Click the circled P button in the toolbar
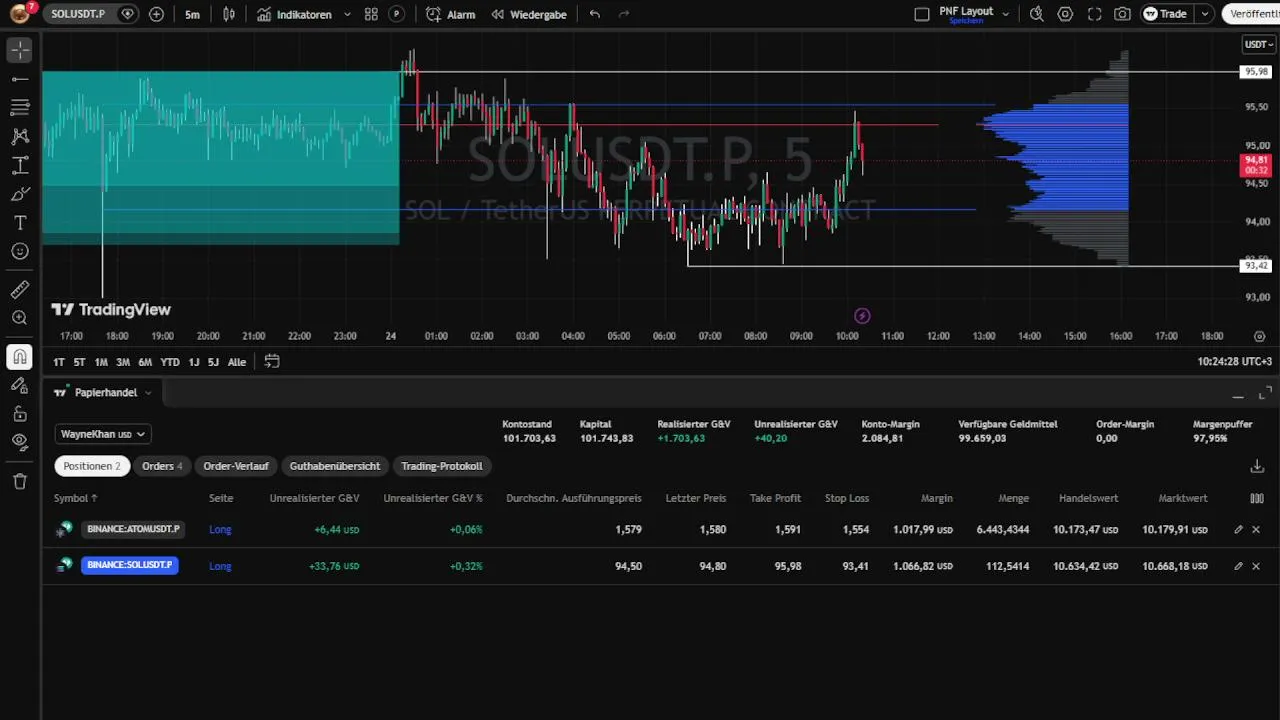 (397, 14)
